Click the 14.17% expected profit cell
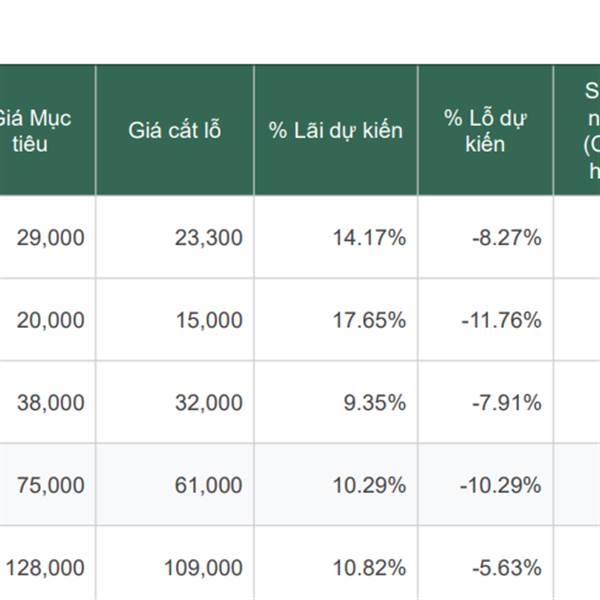600x600 pixels. (x=369, y=238)
